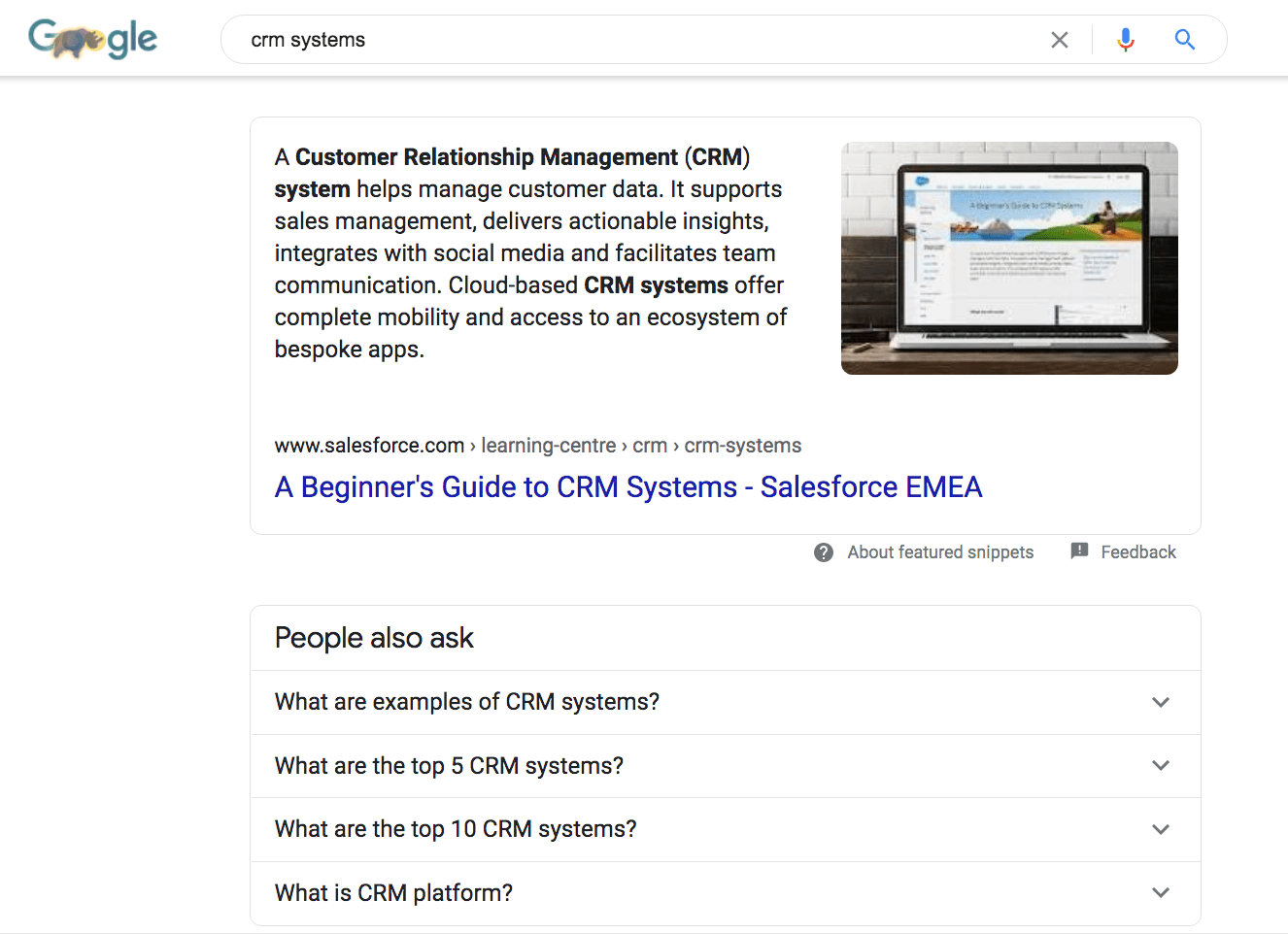The image size is (1288, 934).
Task: Click the www.salesforce.com breadcrumb URL
Action: pyautogui.click(x=538, y=446)
